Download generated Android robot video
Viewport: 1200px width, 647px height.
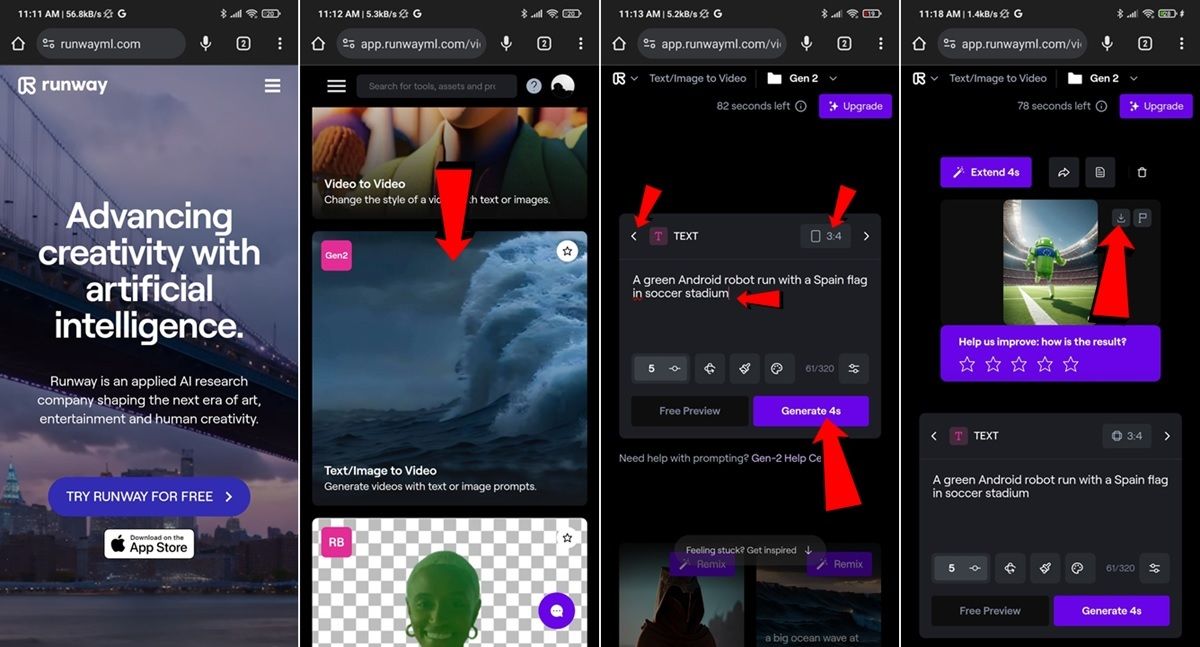1122,218
